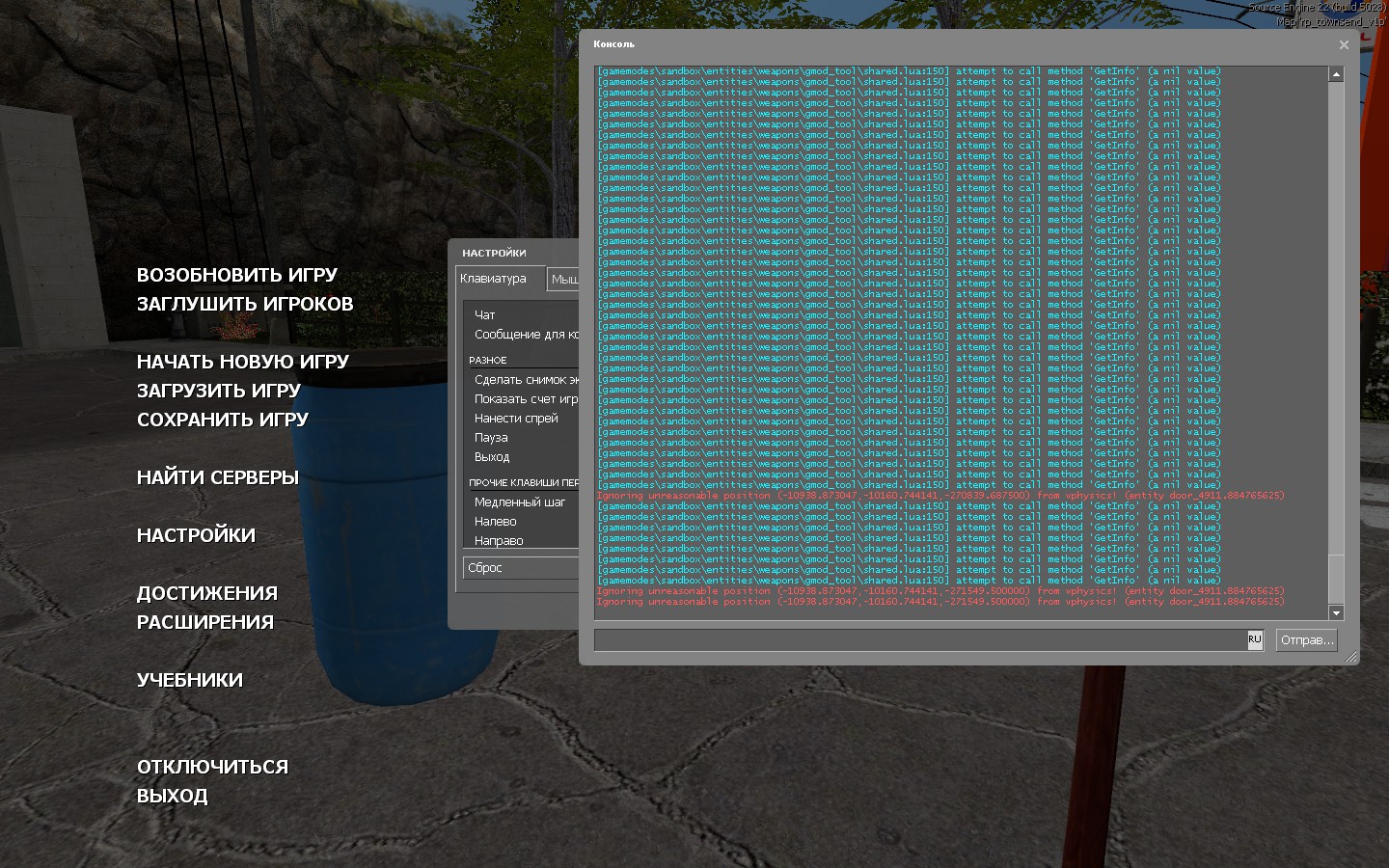The width and height of the screenshot is (1389, 868).
Task: Select Показать счет игры binding row
Action: 522,399
